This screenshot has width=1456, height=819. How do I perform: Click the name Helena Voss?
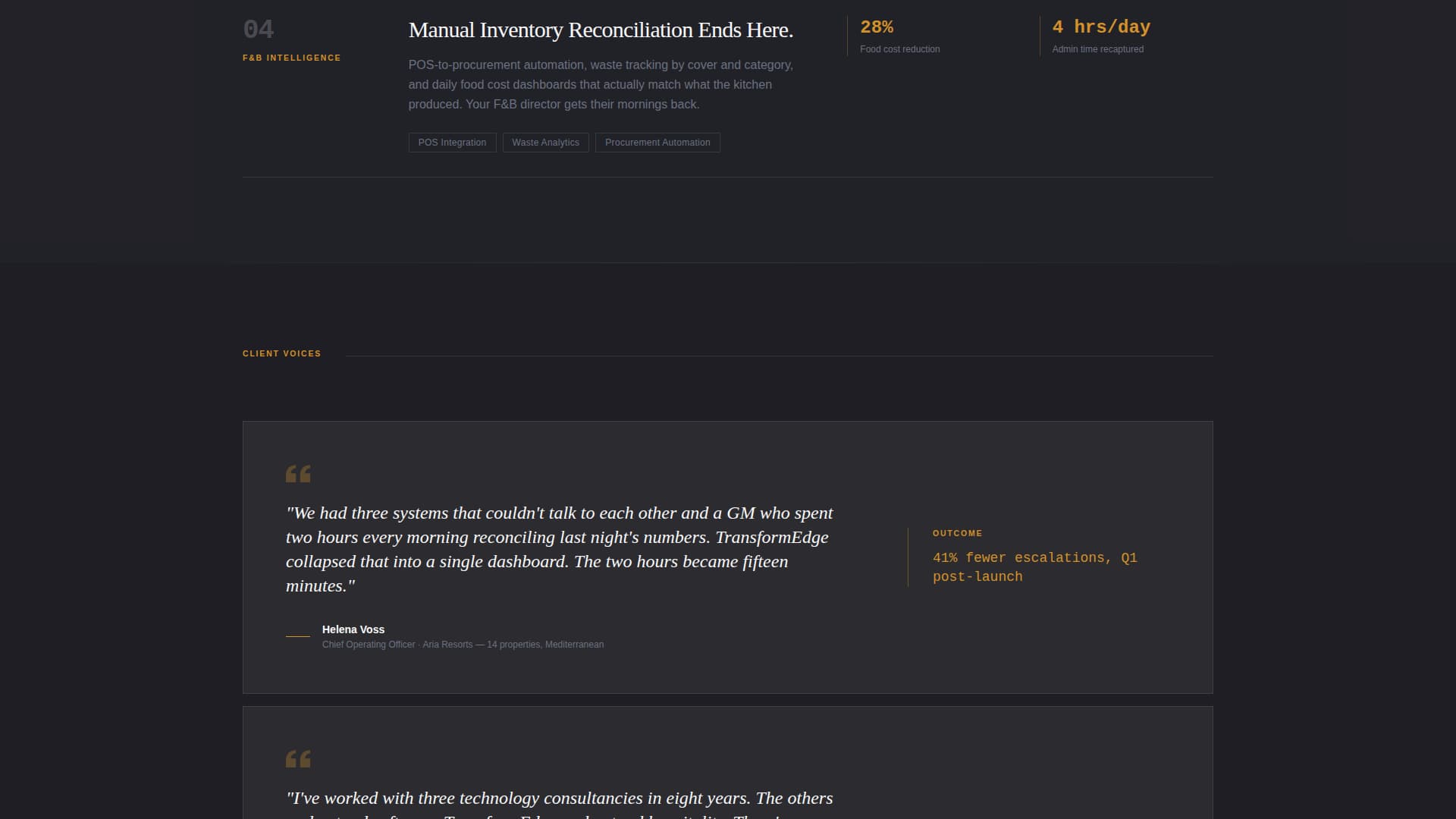[353, 629]
